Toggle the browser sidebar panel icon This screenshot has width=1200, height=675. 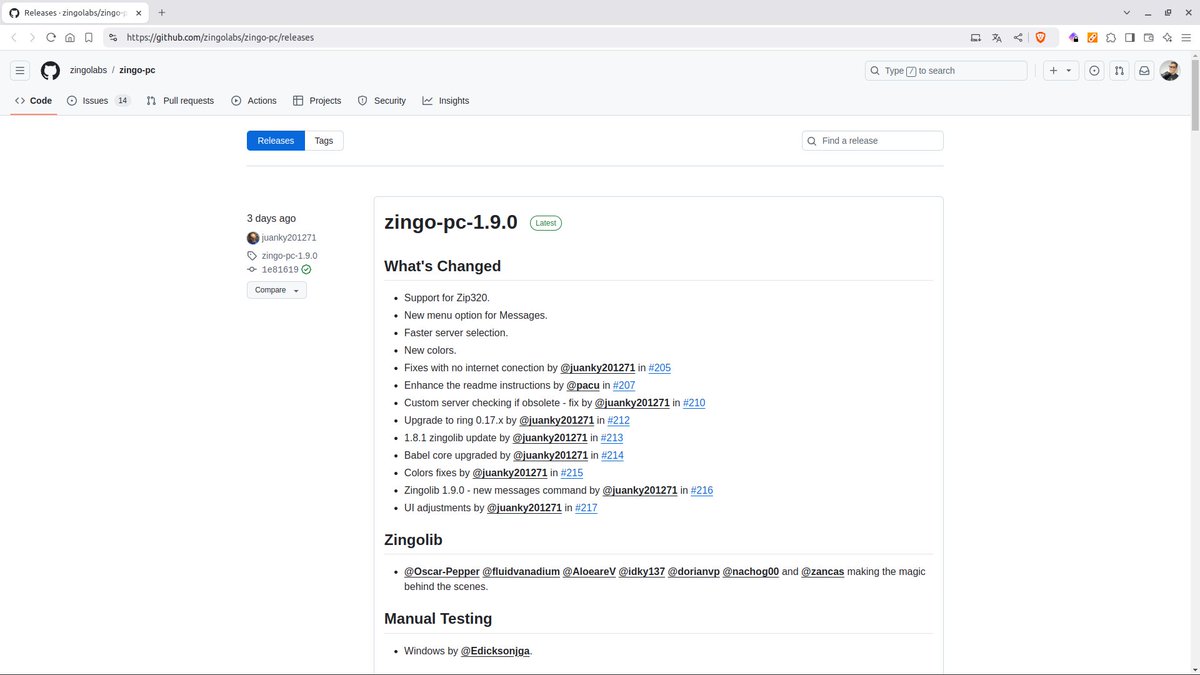(x=1129, y=37)
